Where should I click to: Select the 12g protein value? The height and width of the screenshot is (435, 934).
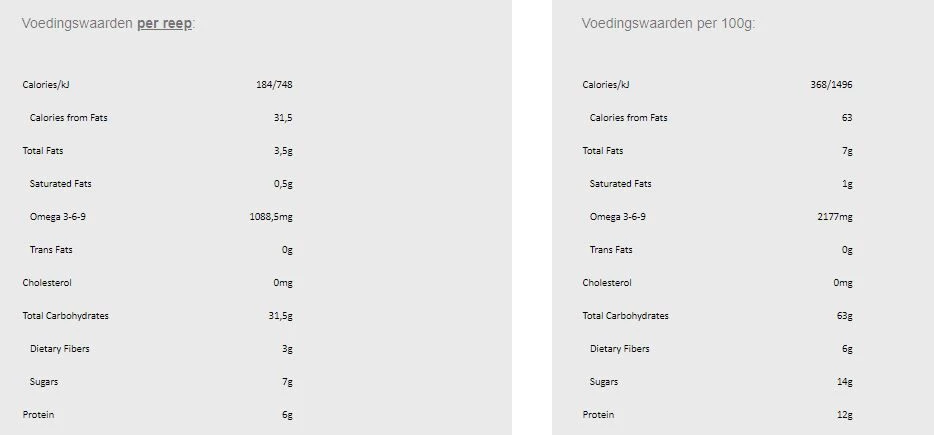843,415
